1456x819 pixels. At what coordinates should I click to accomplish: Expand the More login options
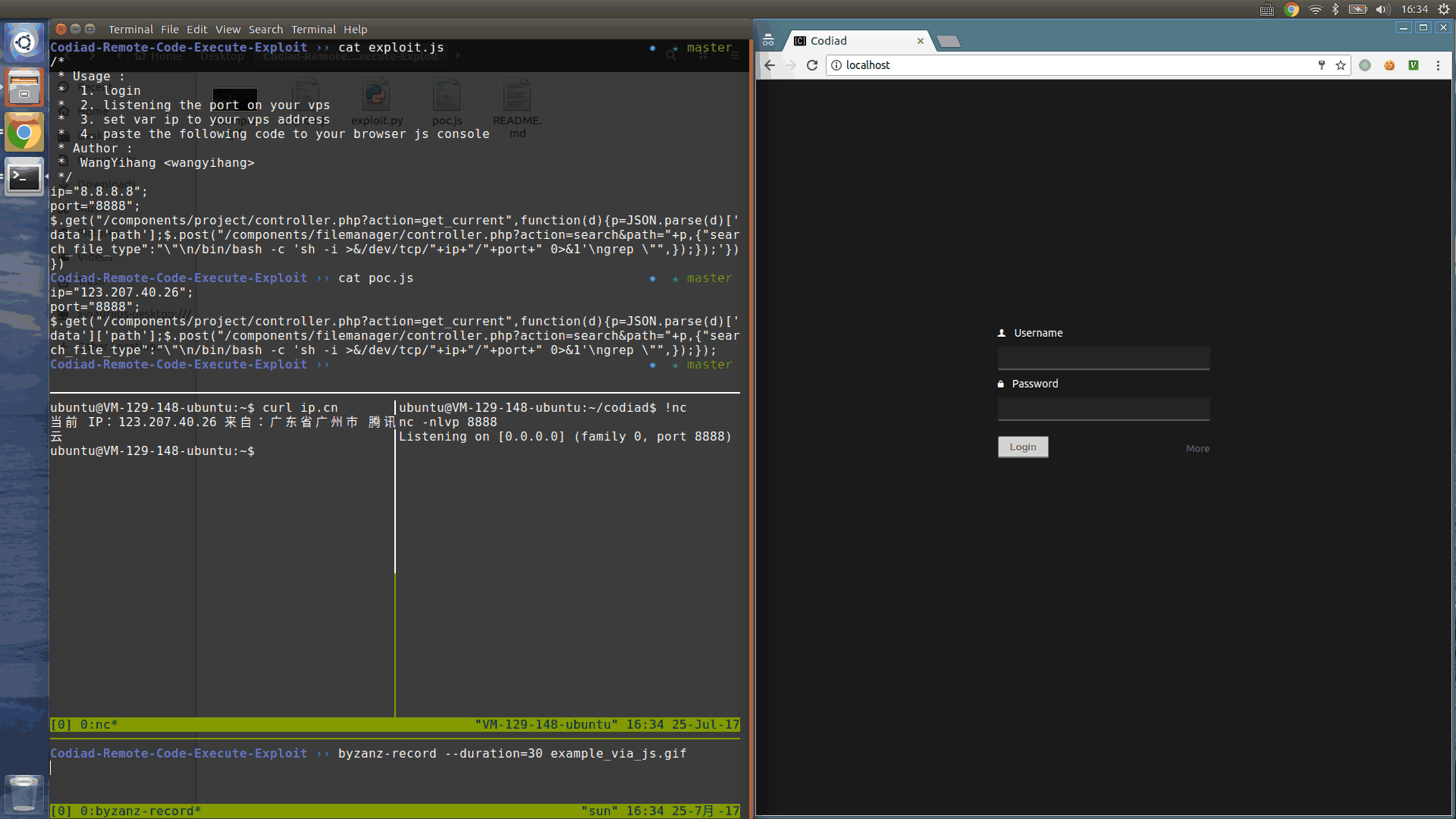[1197, 449]
